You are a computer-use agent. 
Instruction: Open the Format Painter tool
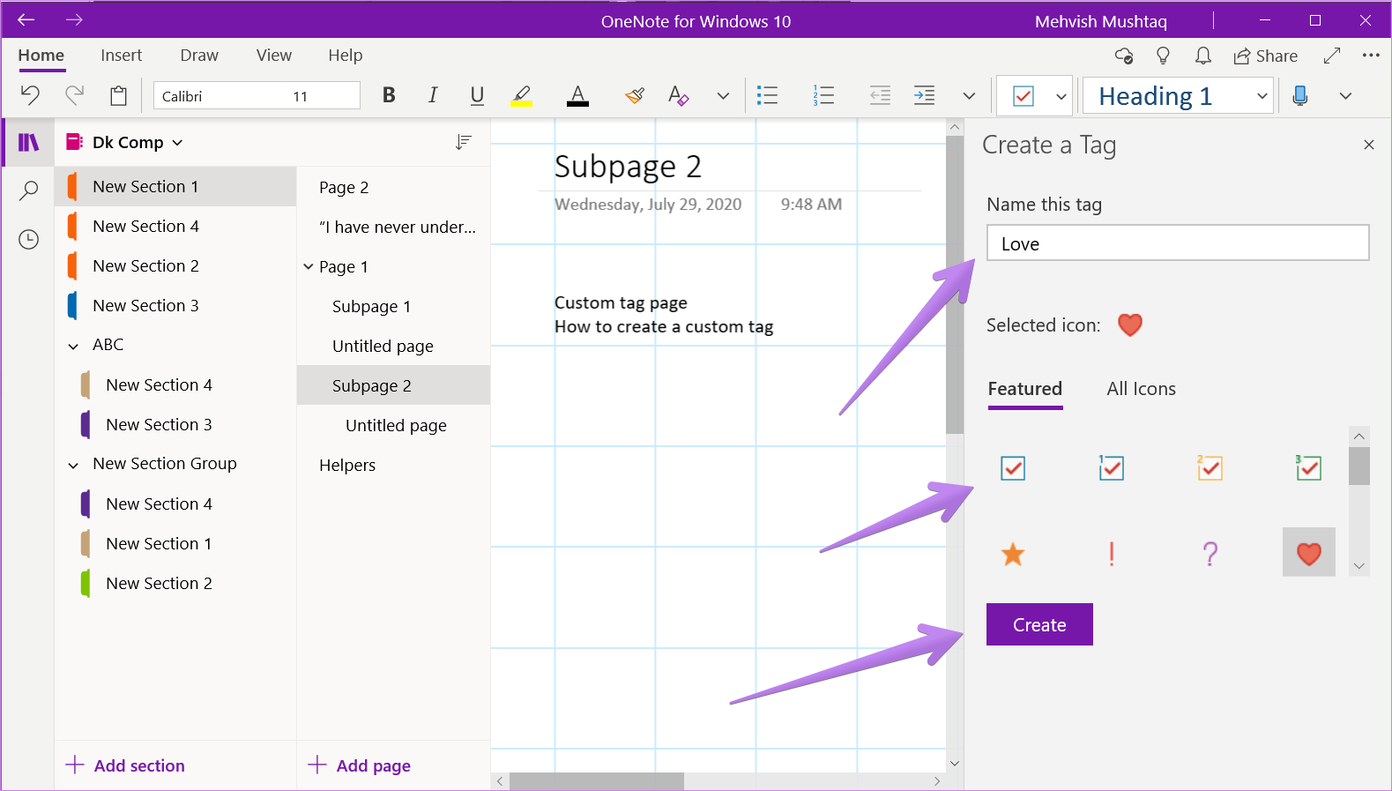click(x=635, y=95)
